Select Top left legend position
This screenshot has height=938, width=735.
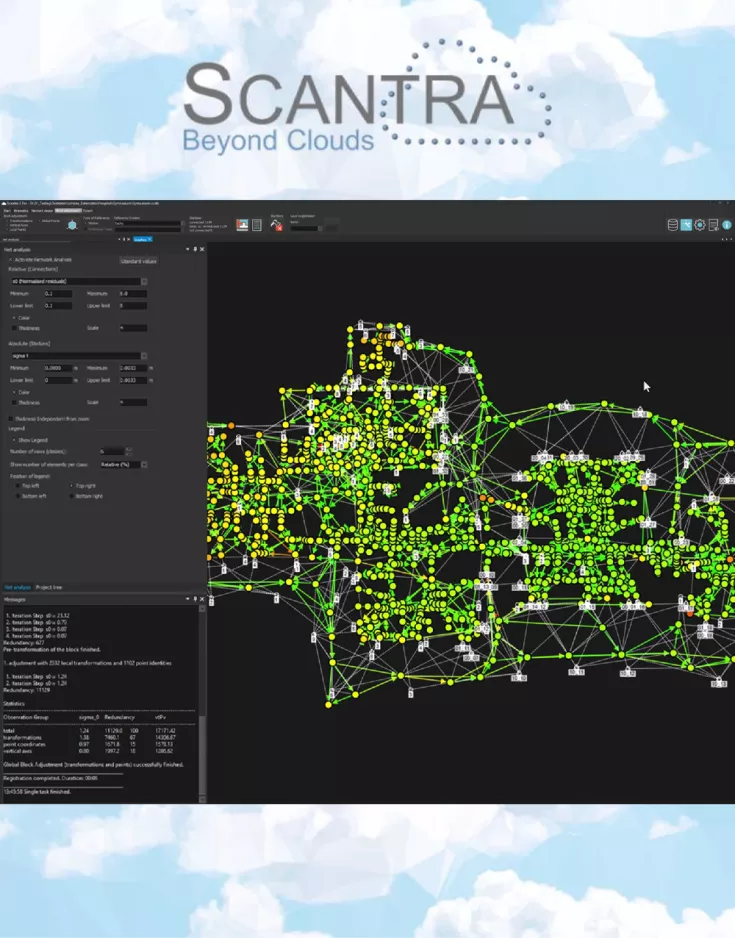point(18,486)
